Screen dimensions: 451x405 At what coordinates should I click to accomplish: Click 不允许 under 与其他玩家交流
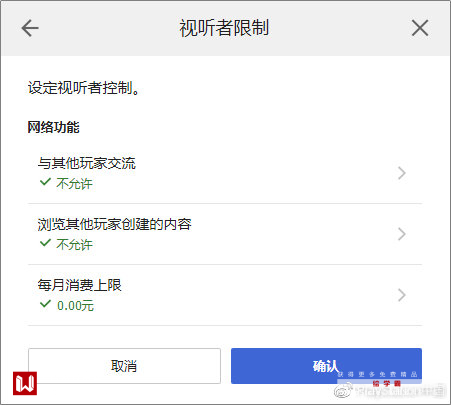[74, 184]
